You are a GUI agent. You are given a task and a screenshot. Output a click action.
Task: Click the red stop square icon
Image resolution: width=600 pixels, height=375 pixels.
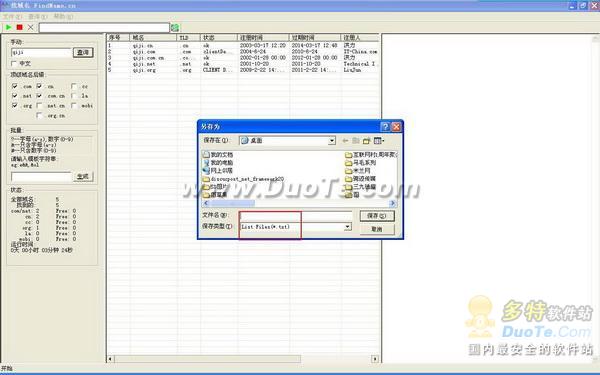pyautogui.click(x=20, y=27)
